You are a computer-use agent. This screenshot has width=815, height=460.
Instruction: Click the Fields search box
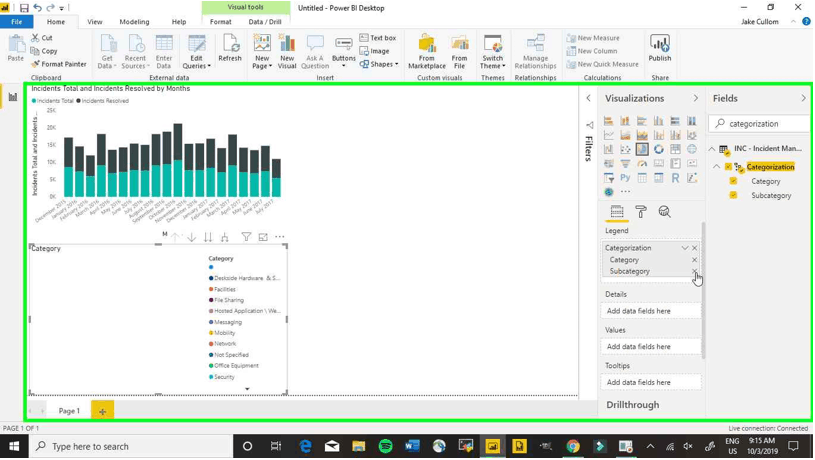(x=760, y=124)
